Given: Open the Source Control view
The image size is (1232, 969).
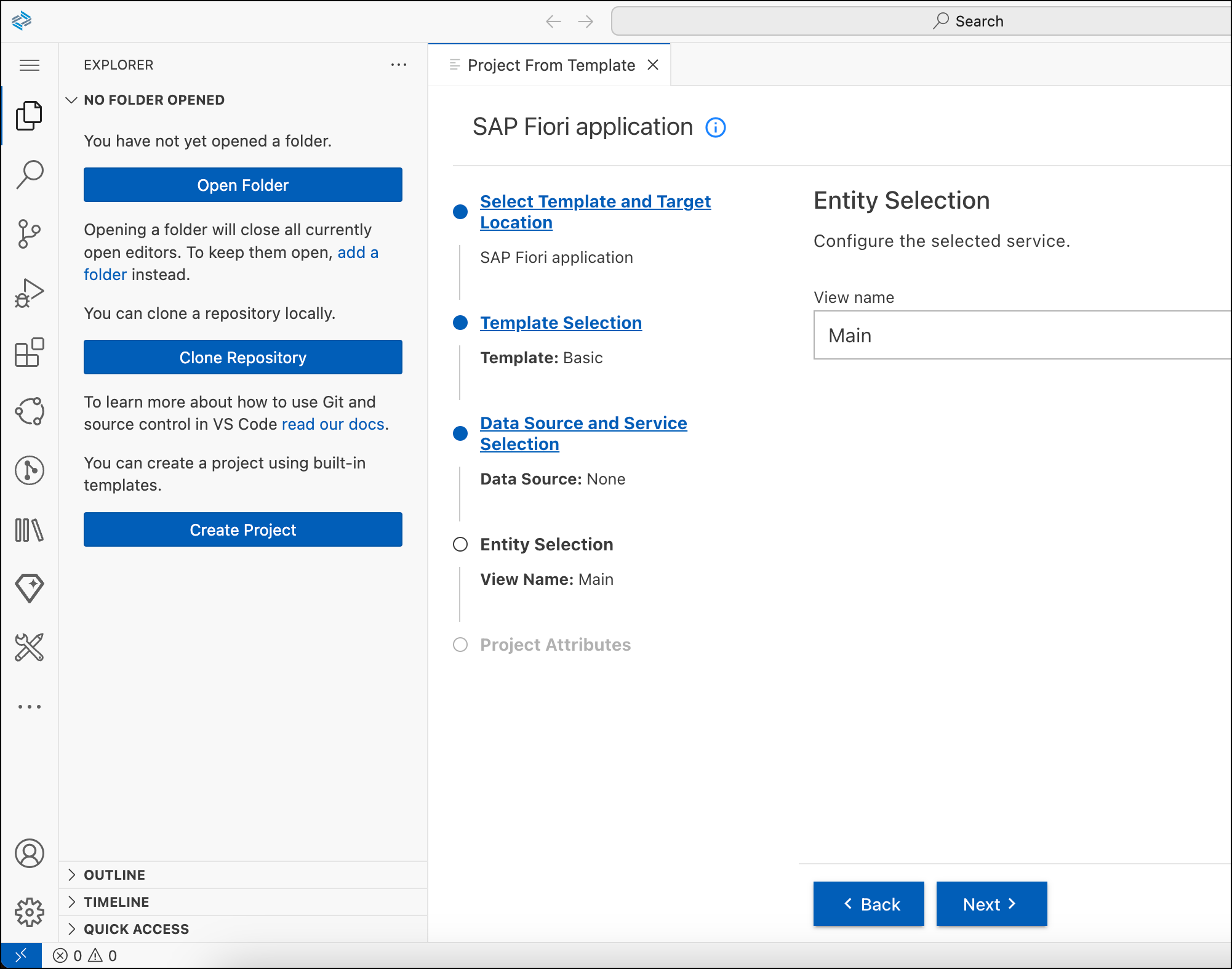Looking at the screenshot, I should point(30,233).
